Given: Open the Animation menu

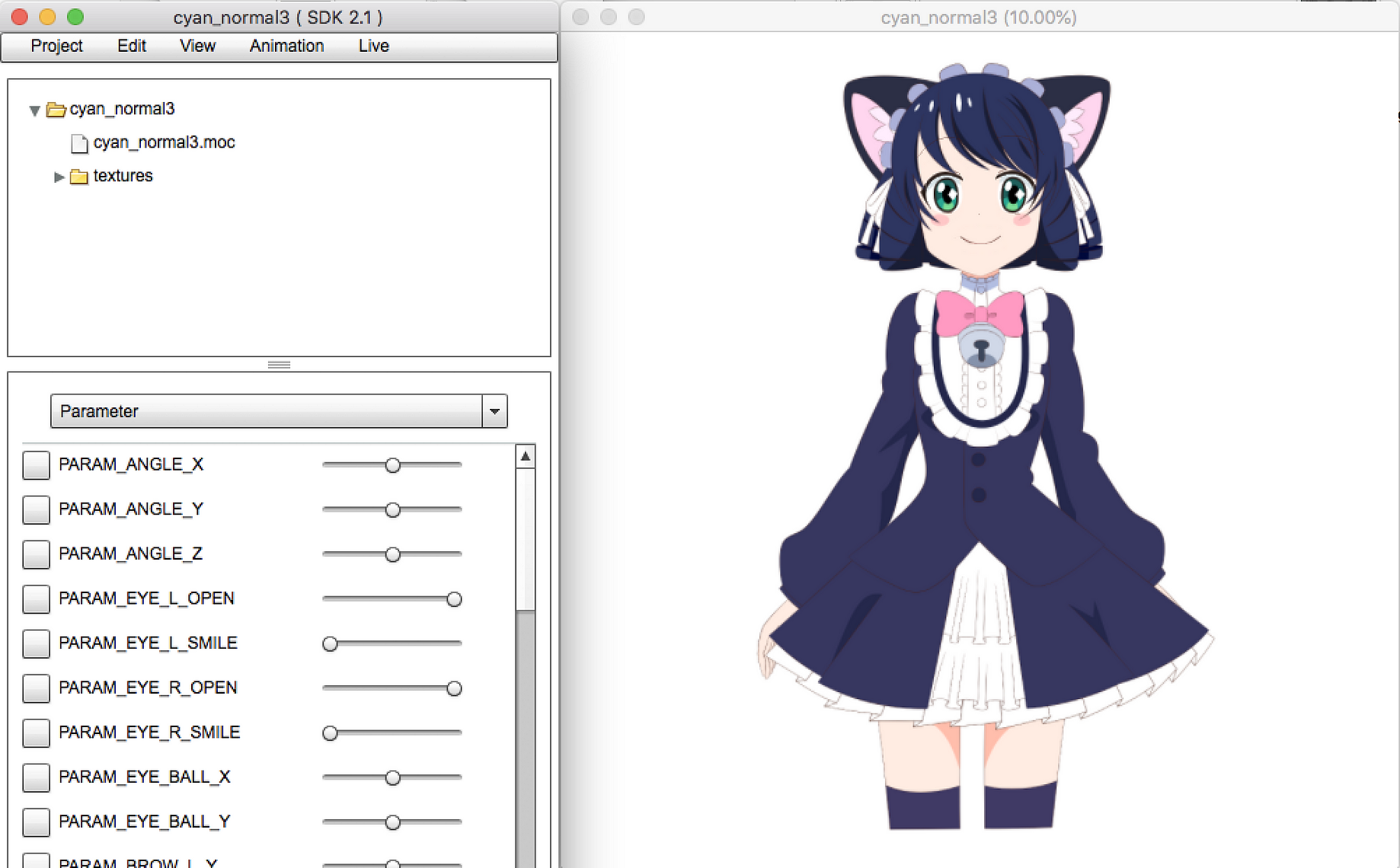Looking at the screenshot, I should (x=286, y=46).
